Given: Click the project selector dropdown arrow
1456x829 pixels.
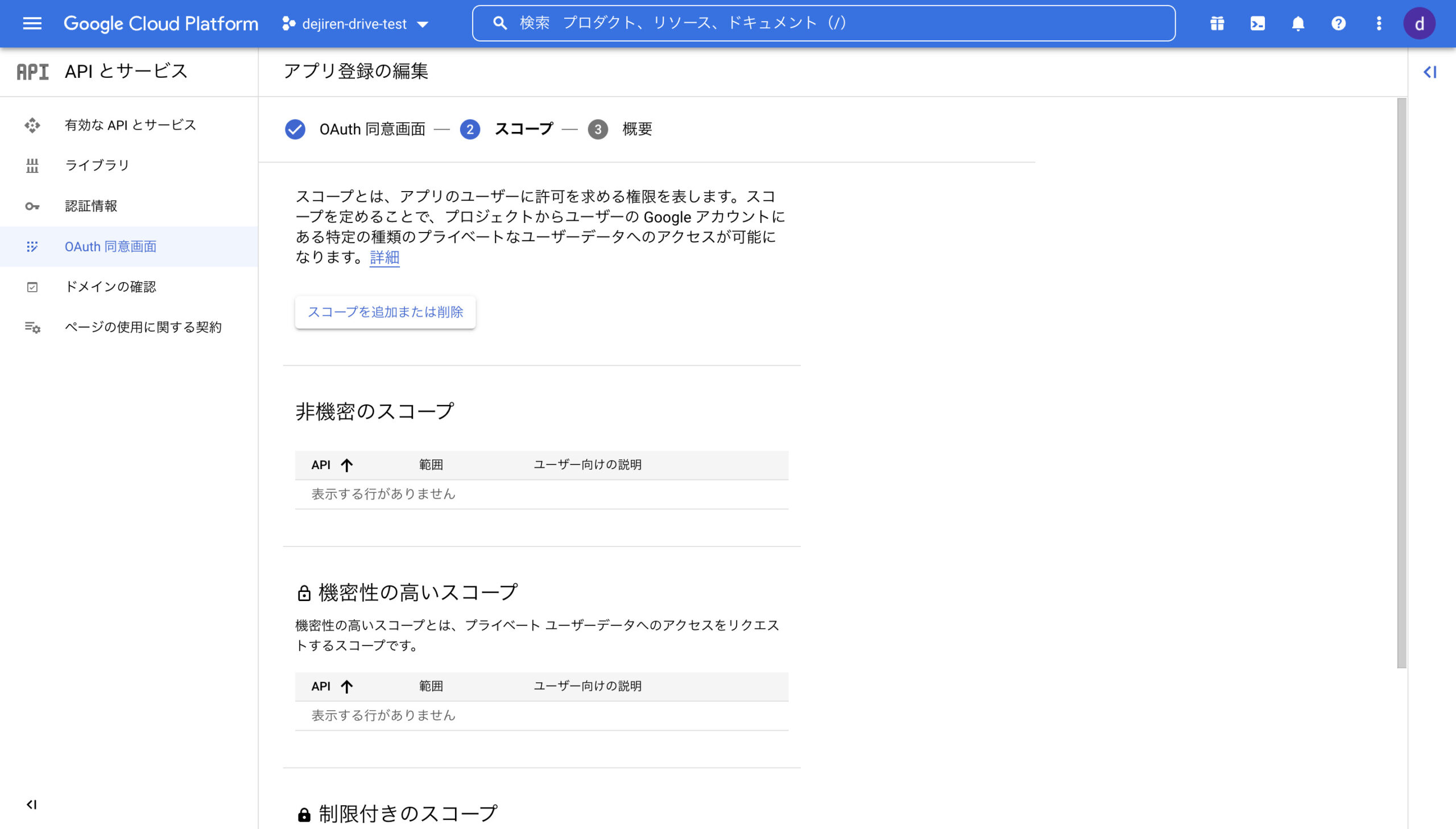Looking at the screenshot, I should 423,24.
